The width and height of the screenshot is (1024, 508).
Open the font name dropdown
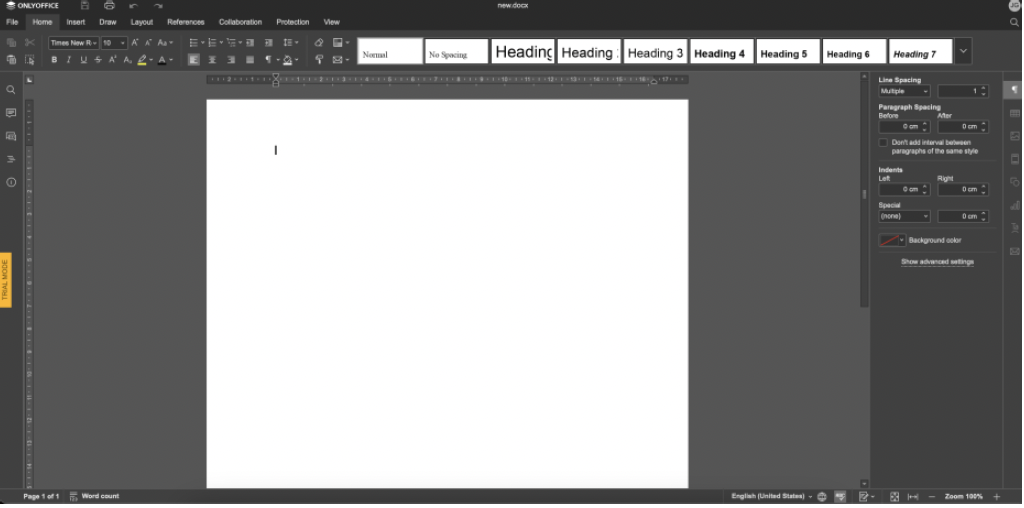point(74,43)
